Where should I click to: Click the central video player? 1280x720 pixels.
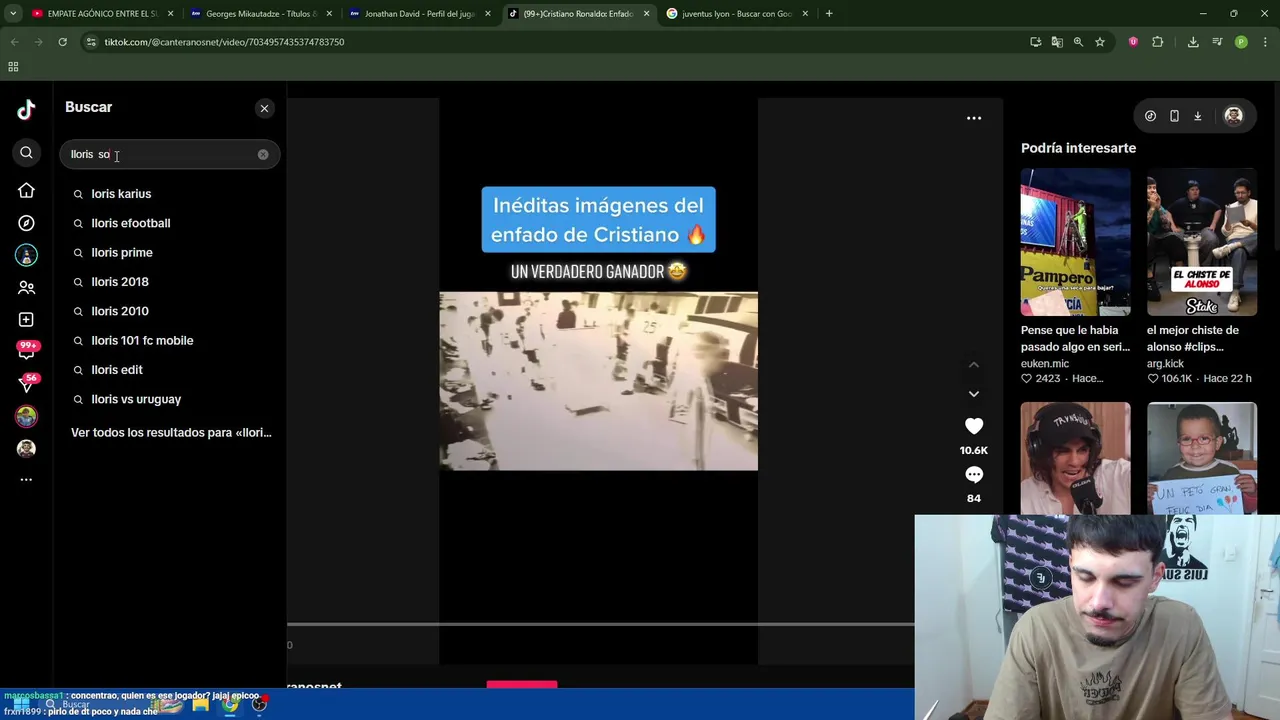598,380
